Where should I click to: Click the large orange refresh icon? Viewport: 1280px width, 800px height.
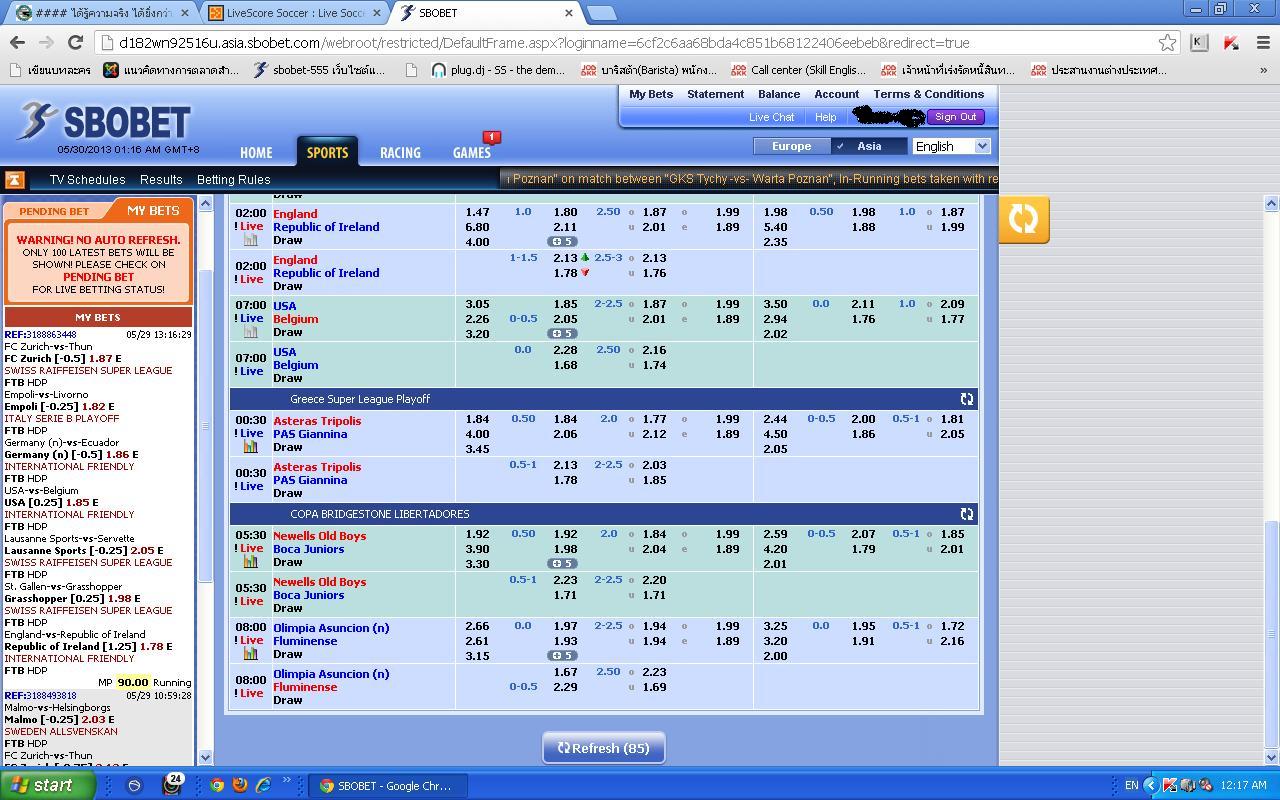pos(1023,218)
